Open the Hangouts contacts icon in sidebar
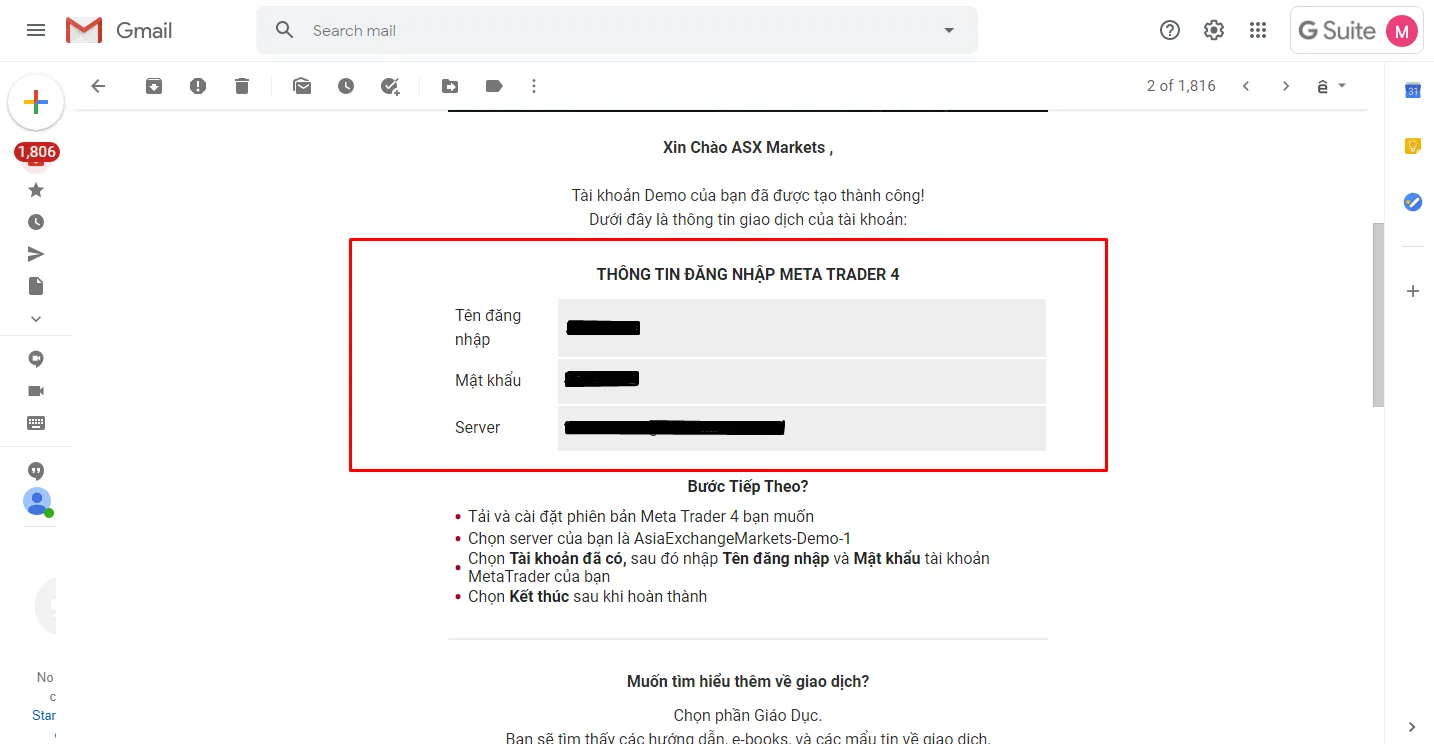The image size is (1434, 744). pyautogui.click(x=36, y=359)
